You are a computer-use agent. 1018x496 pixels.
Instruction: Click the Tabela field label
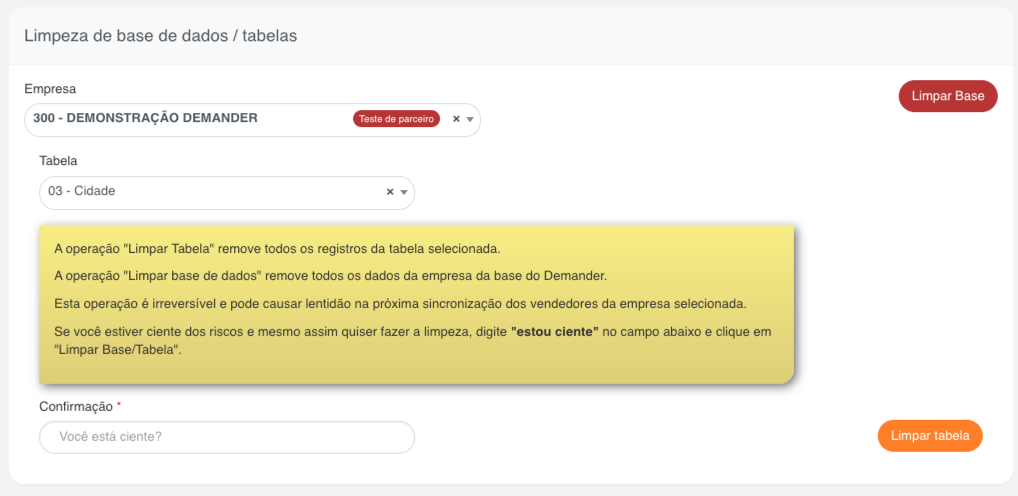58,160
